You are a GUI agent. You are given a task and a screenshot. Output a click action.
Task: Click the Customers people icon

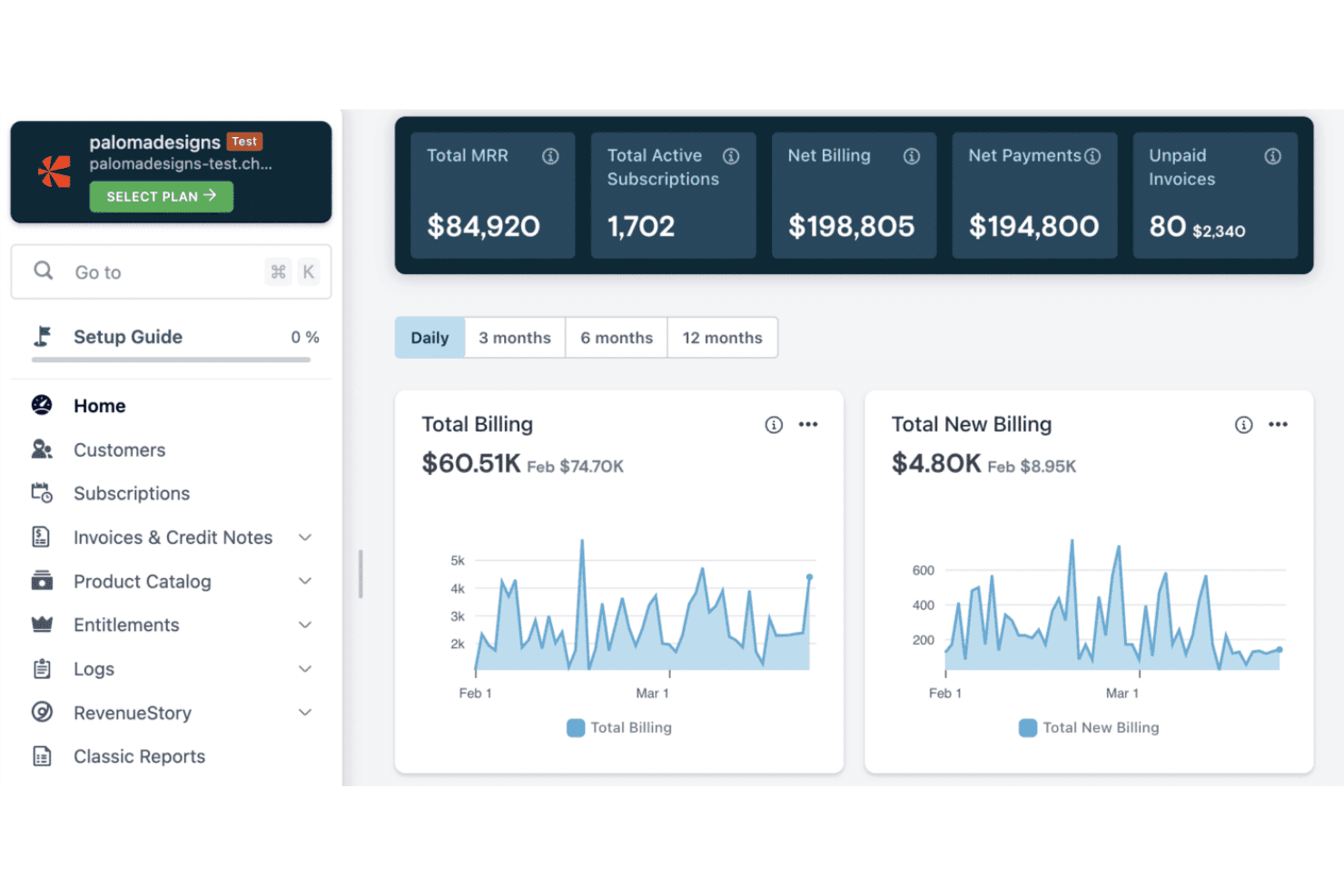click(42, 449)
